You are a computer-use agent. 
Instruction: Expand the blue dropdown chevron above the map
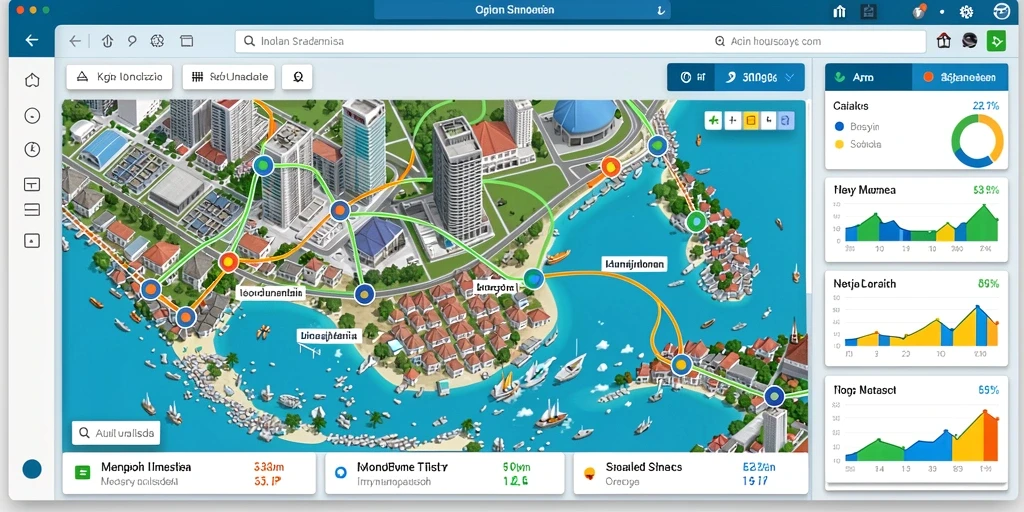[x=789, y=77]
